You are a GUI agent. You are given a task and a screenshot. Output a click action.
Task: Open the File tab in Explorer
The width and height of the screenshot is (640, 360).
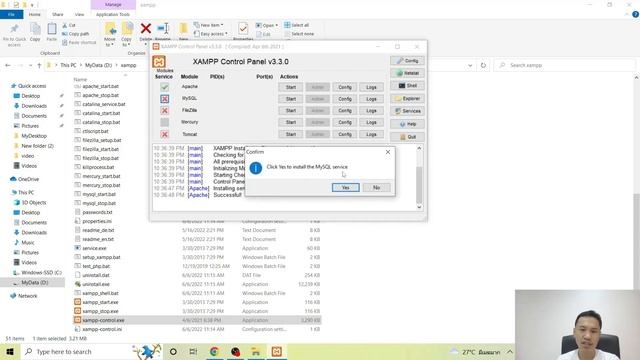11,14
